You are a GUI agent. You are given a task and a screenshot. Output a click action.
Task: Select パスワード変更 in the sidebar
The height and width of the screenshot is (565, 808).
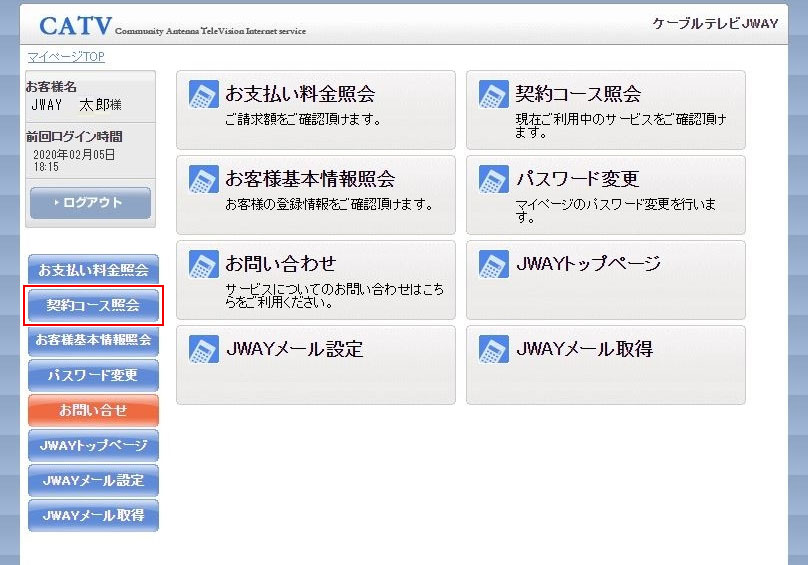coord(93,375)
